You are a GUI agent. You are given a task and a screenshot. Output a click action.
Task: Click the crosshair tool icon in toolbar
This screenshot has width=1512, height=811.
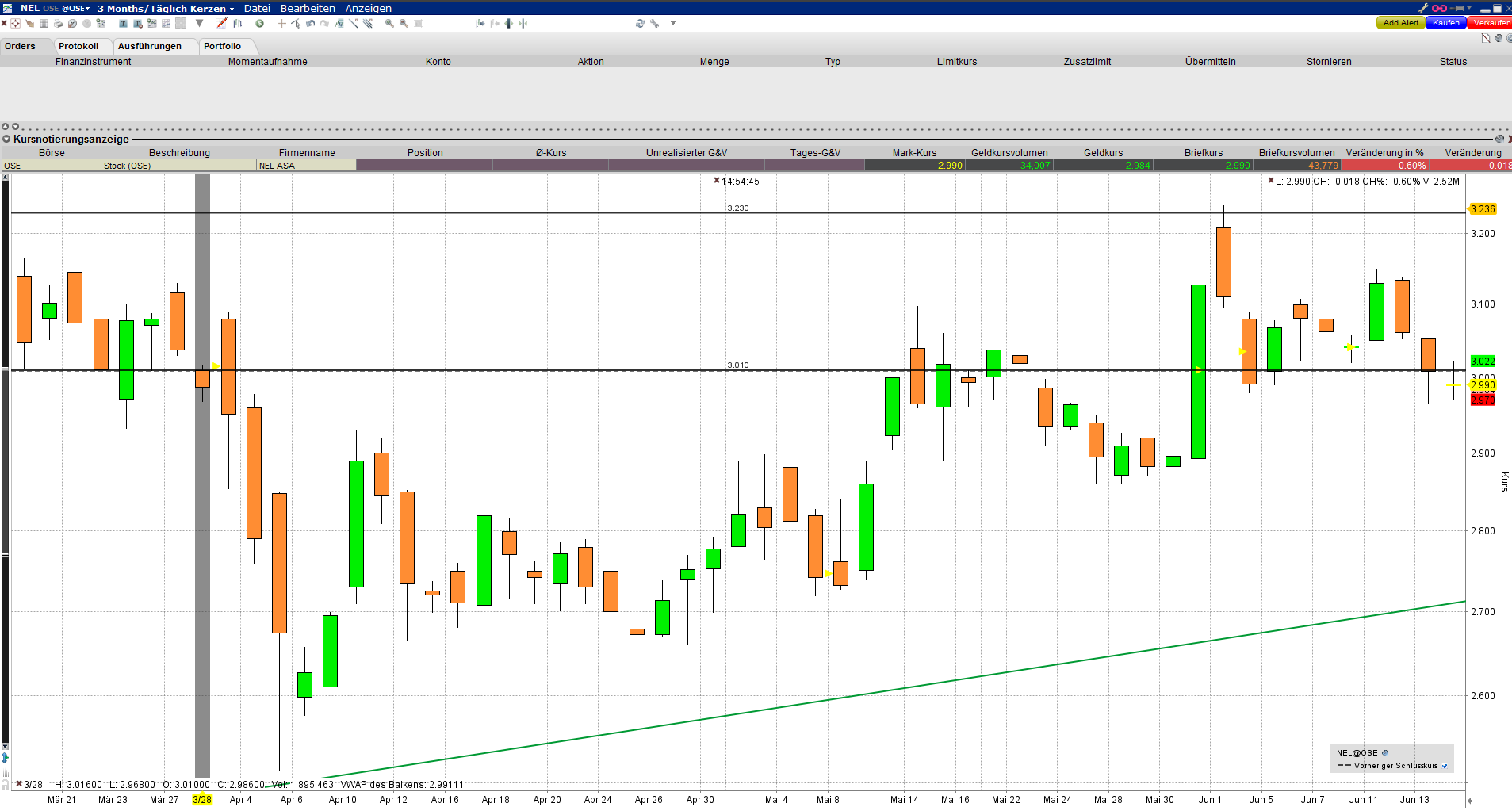click(x=16, y=23)
